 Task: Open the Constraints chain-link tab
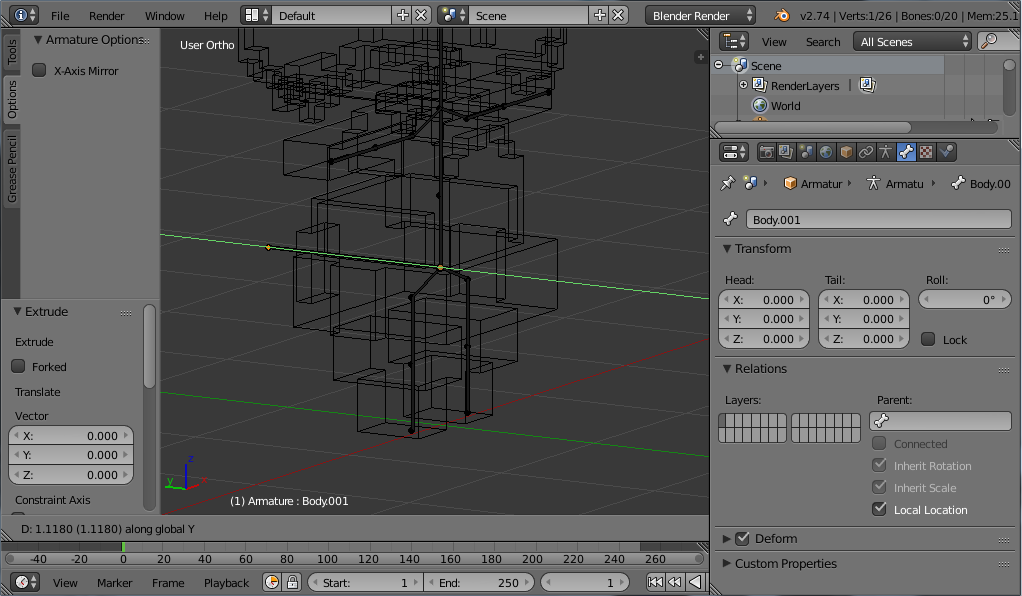pyautogui.click(x=866, y=152)
